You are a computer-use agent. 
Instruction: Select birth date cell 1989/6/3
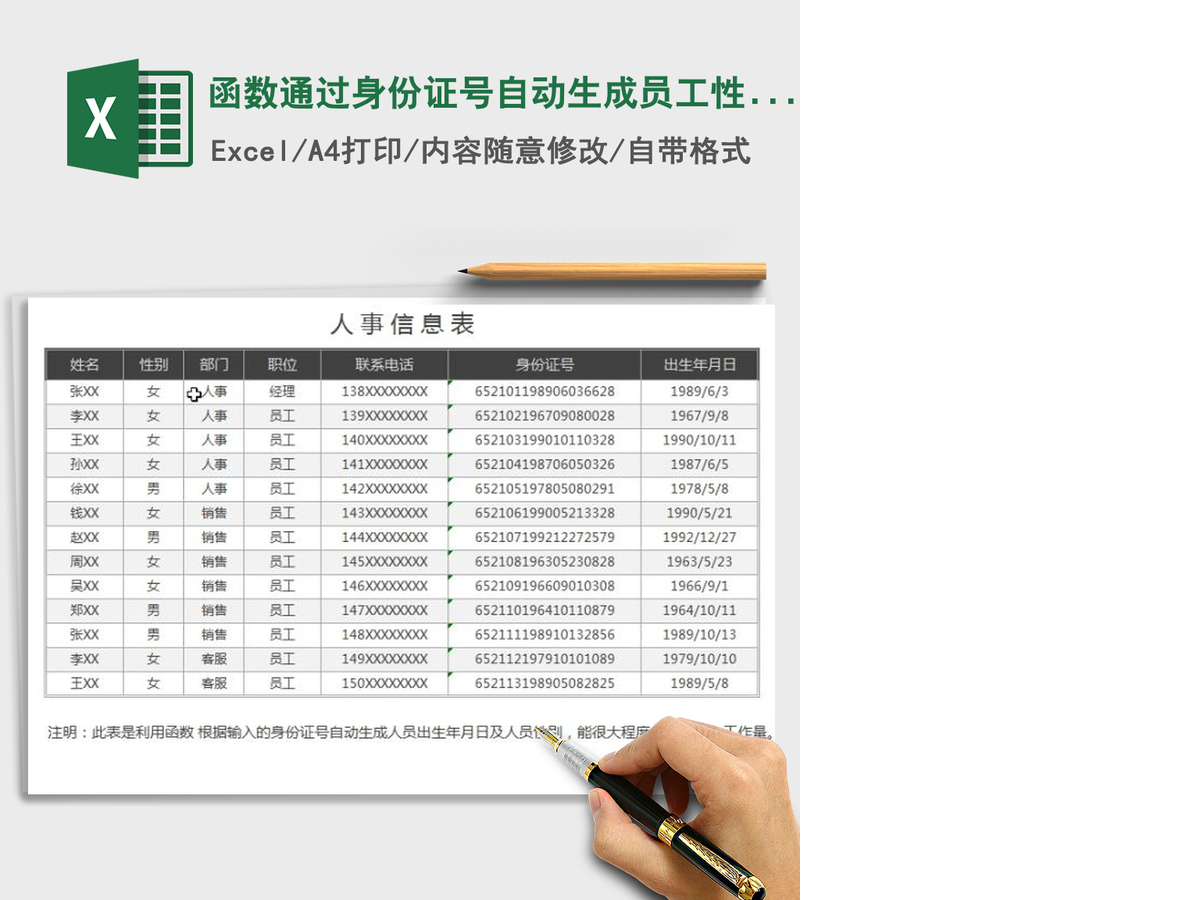[x=700, y=392]
